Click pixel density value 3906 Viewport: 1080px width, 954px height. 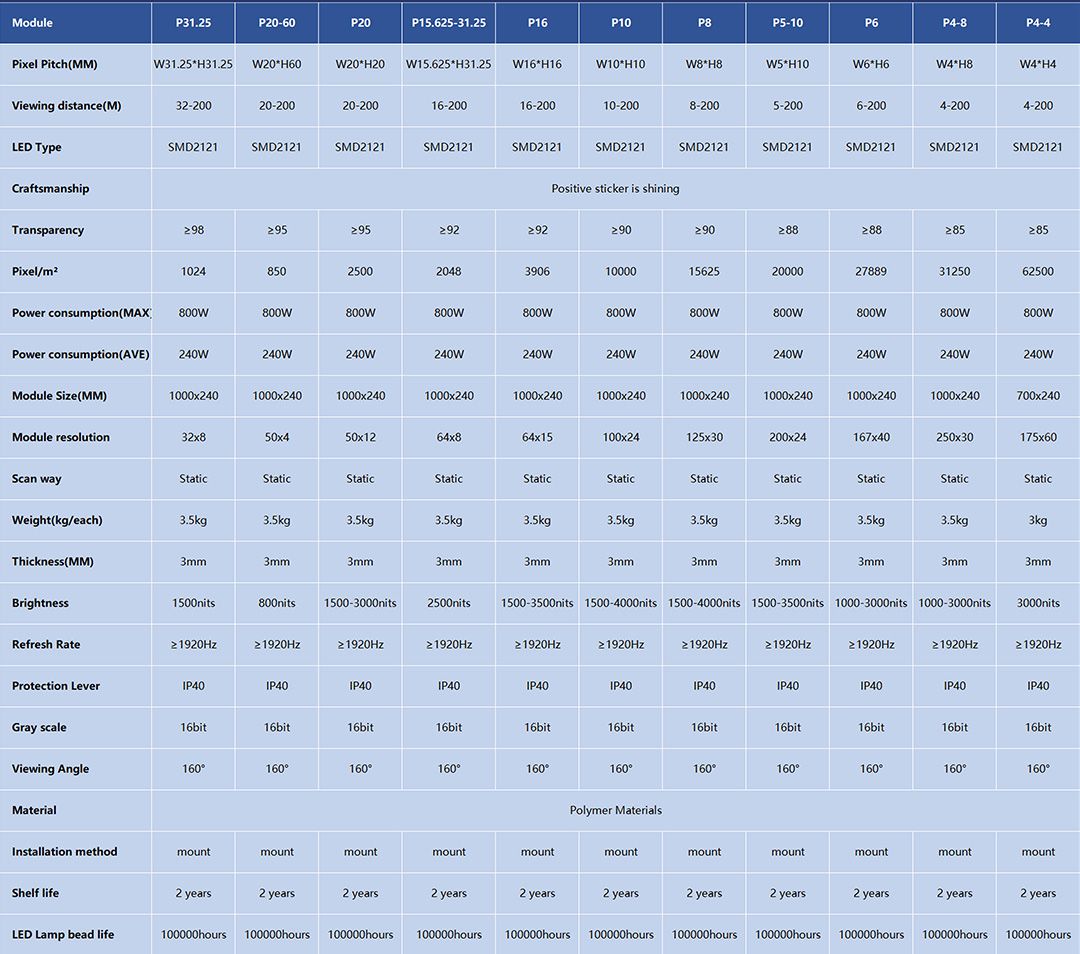537,271
